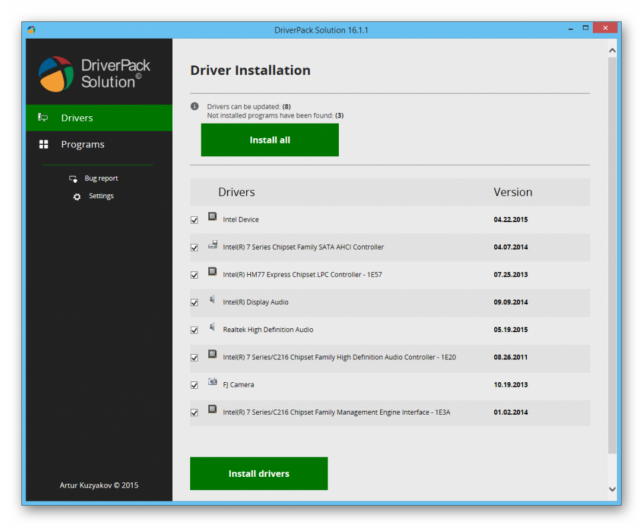
Task: Click version 09.09.2014
Action: [511, 302]
